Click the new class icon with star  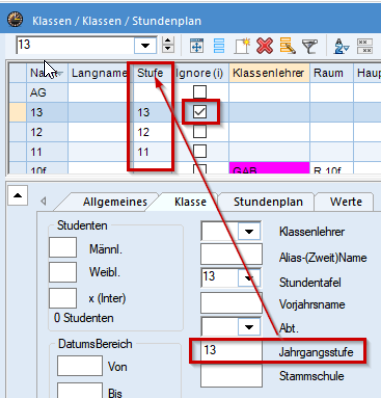tap(242, 46)
